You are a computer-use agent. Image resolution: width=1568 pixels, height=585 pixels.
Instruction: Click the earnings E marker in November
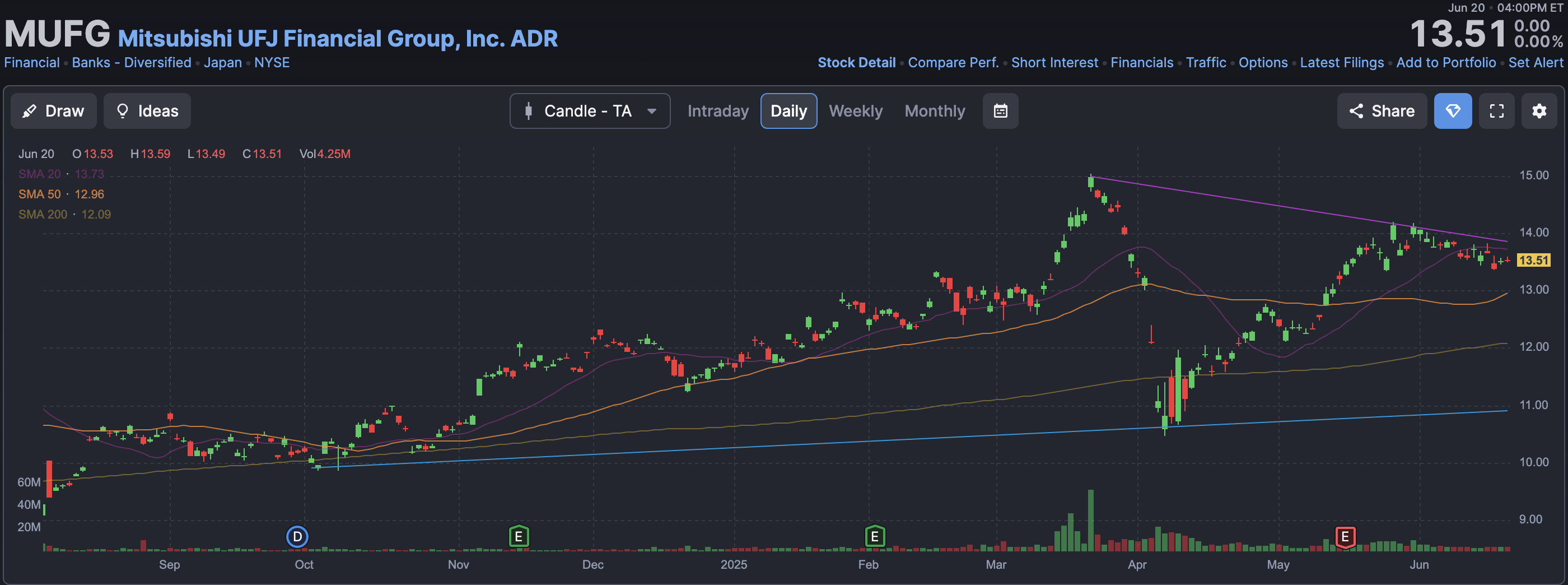tap(519, 537)
